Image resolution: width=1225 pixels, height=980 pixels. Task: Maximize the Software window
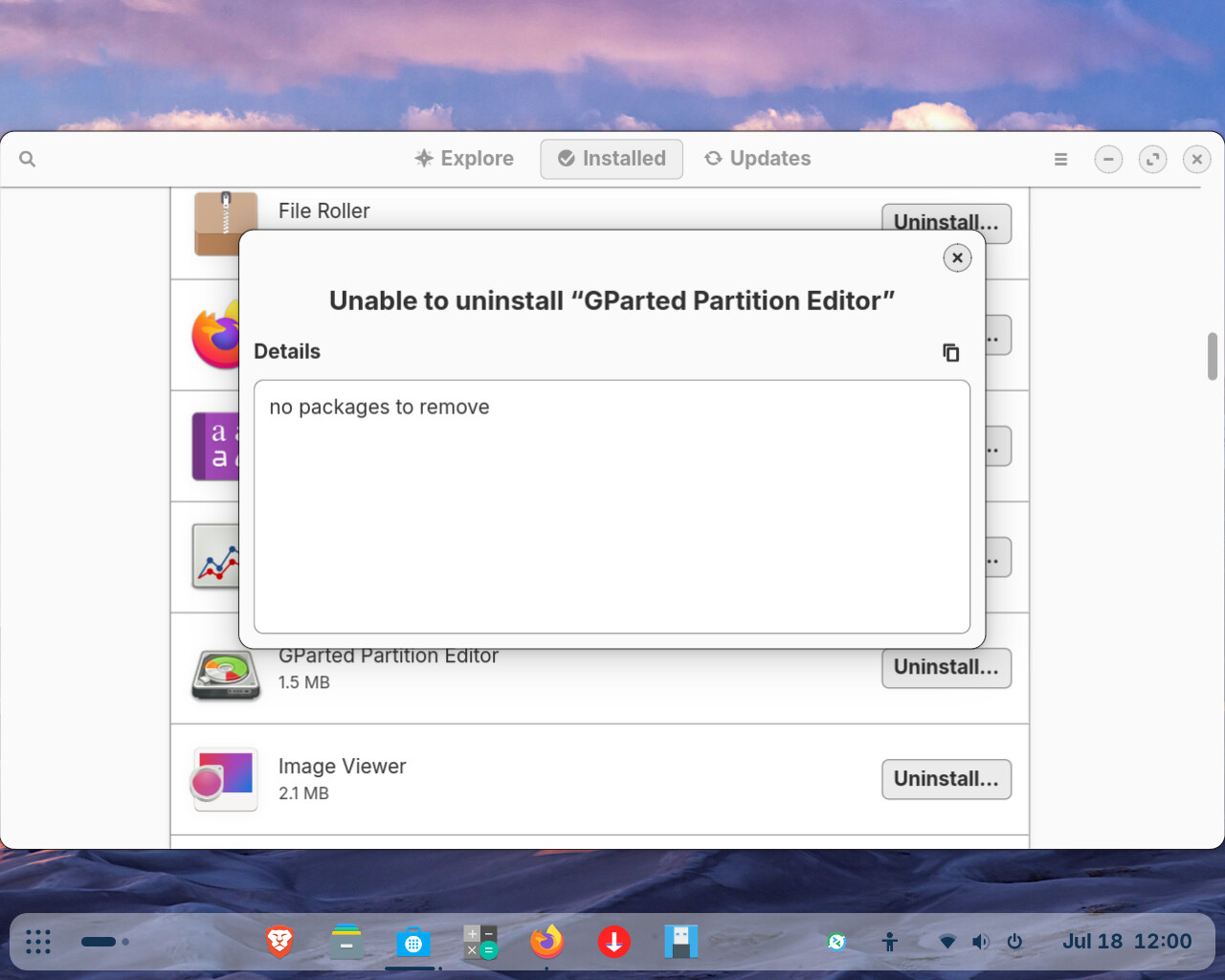click(x=1152, y=159)
